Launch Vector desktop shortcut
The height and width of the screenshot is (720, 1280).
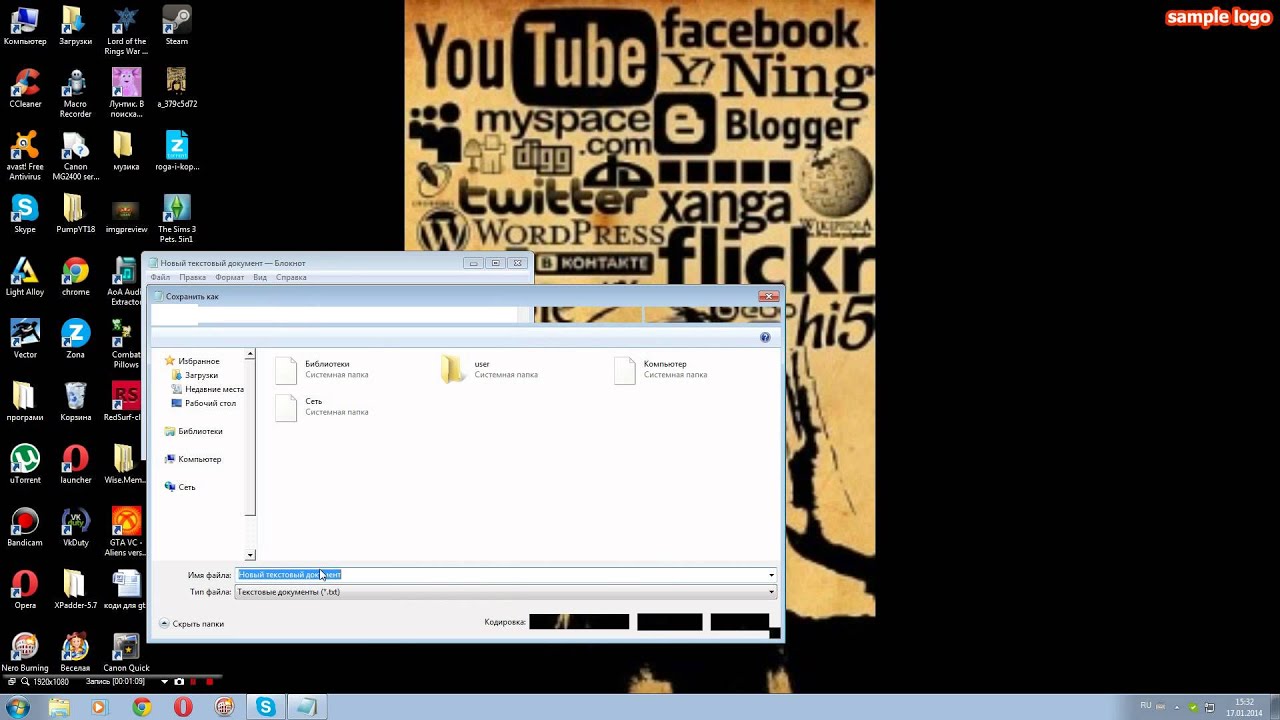pos(25,339)
